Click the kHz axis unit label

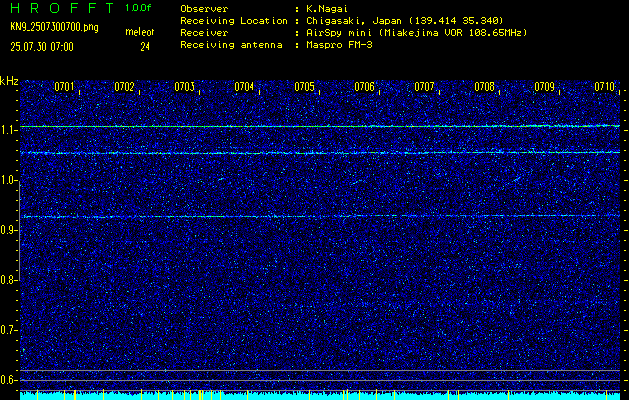point(9,81)
